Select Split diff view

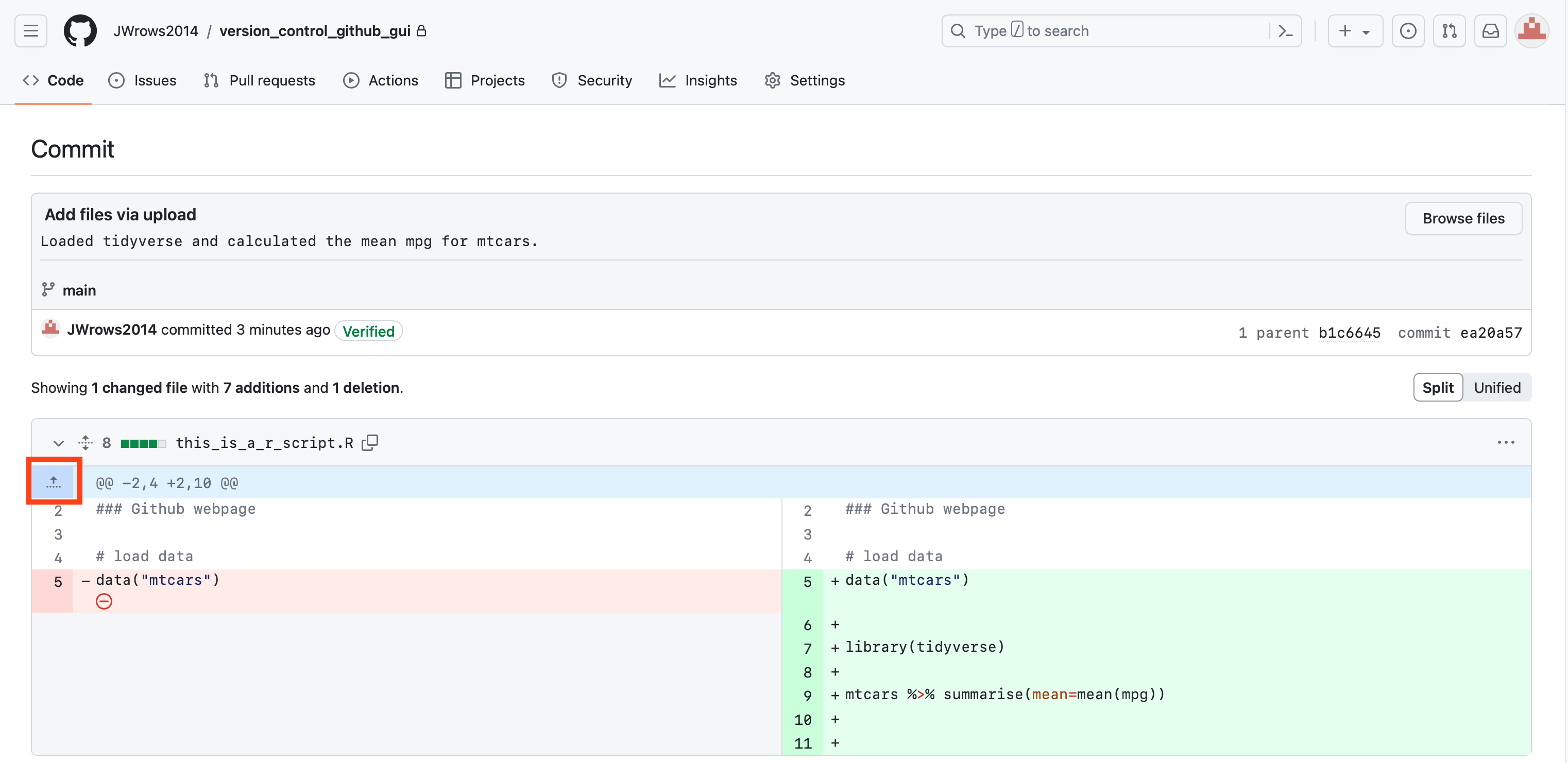point(1437,388)
